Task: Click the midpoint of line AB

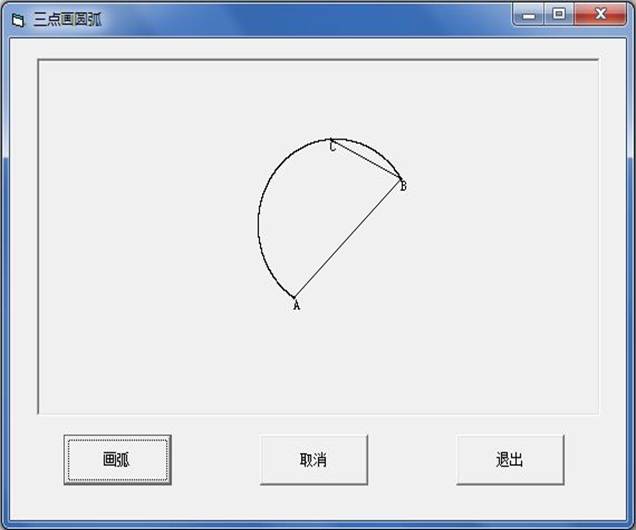Action: pos(348,238)
